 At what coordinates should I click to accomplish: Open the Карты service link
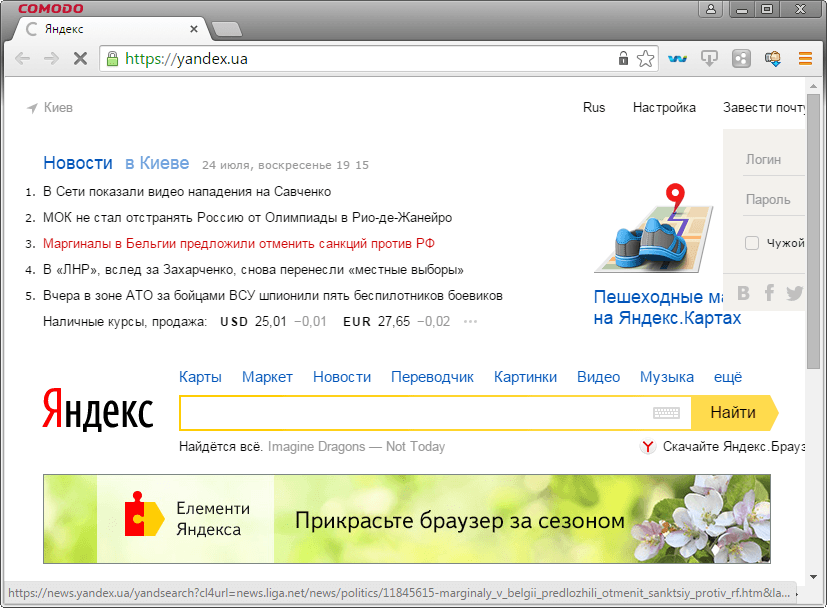pos(200,377)
